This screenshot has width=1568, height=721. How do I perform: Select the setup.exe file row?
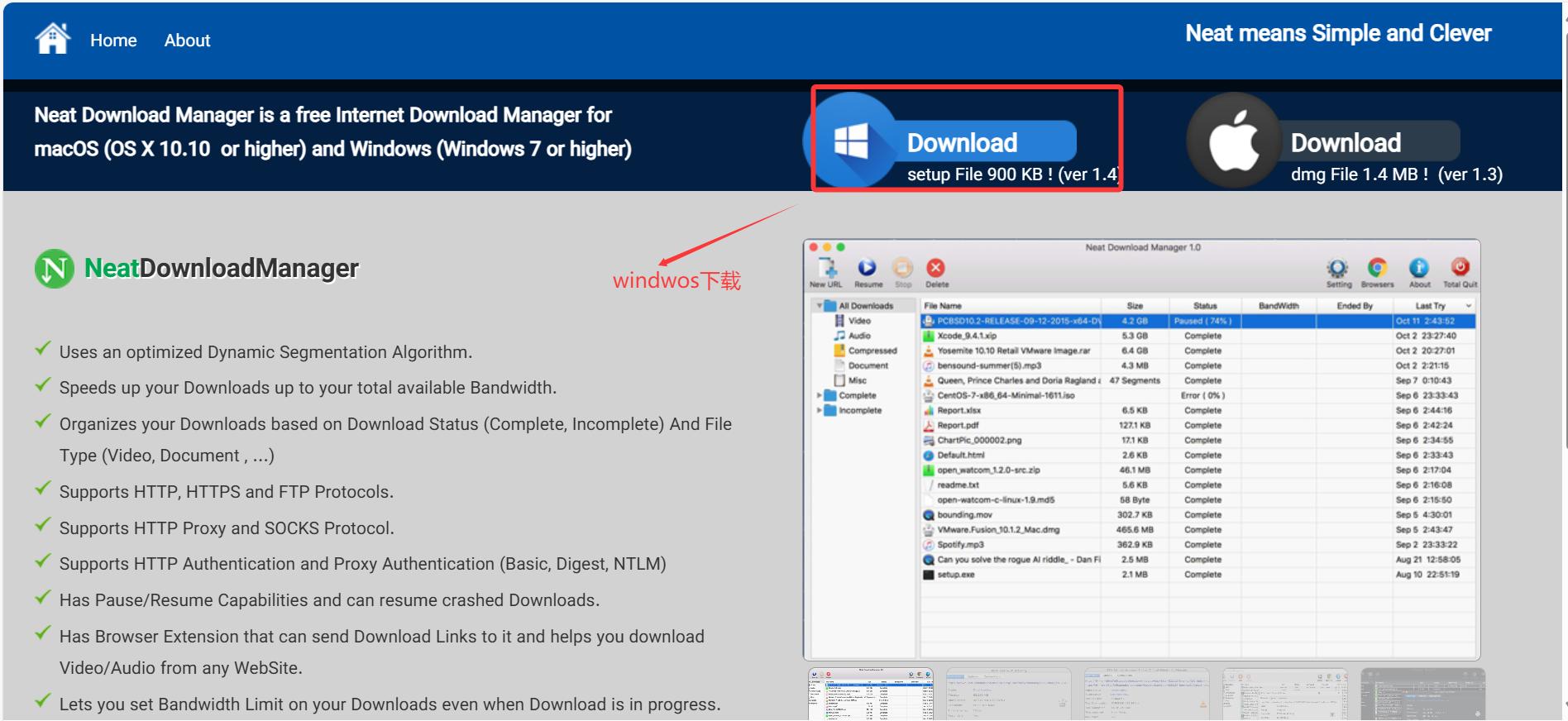tap(1198, 574)
